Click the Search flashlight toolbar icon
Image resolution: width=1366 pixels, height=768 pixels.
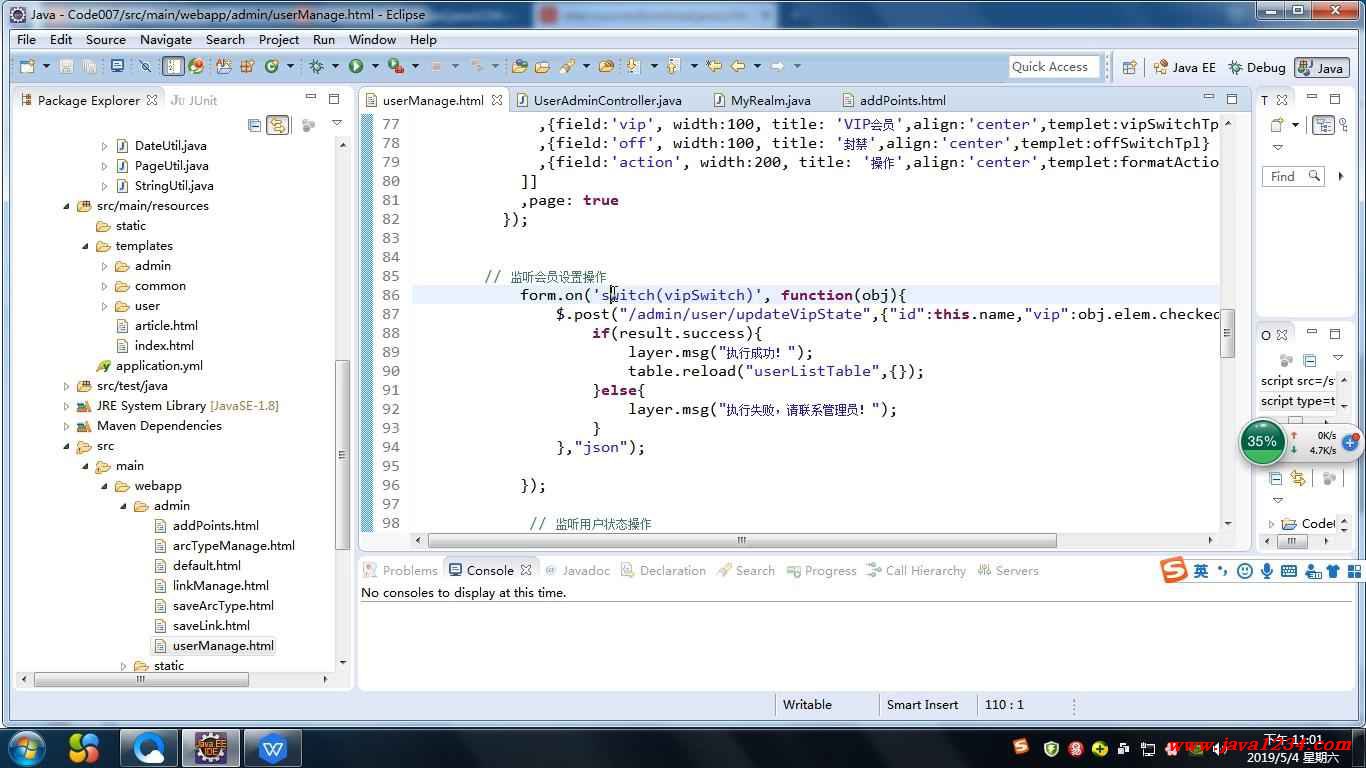coord(567,66)
